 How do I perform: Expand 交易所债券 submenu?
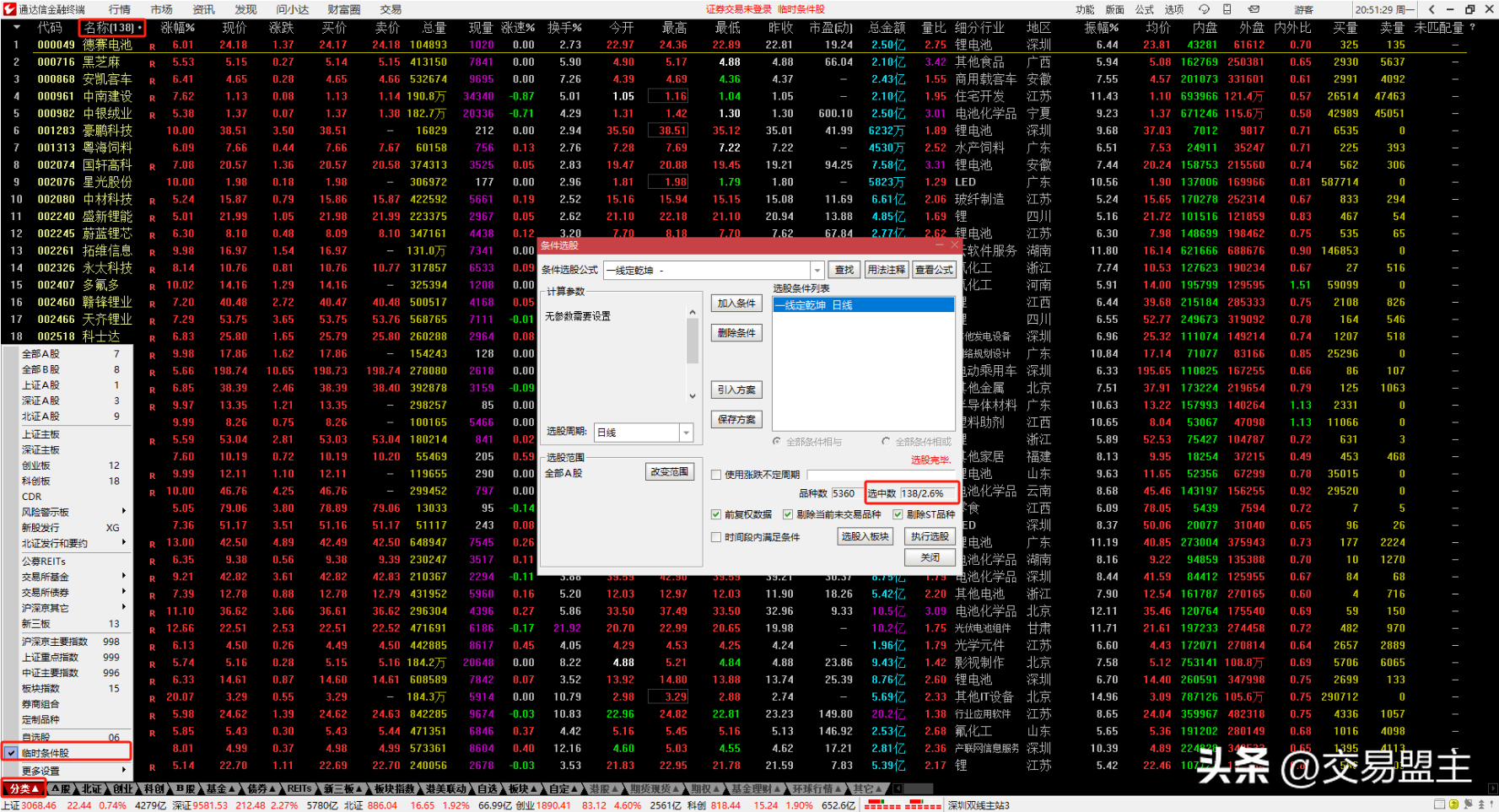[x=124, y=591]
